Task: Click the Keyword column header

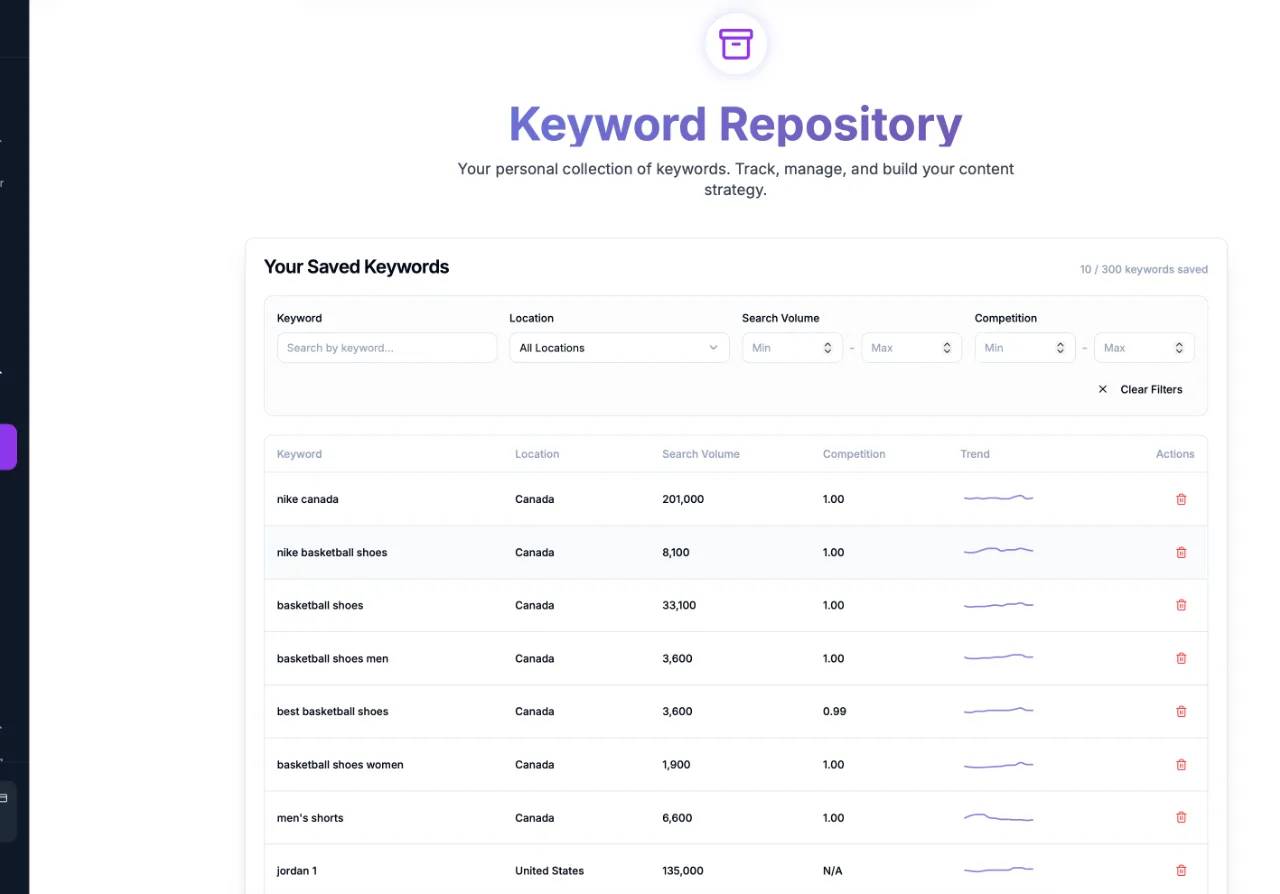Action: [299, 454]
